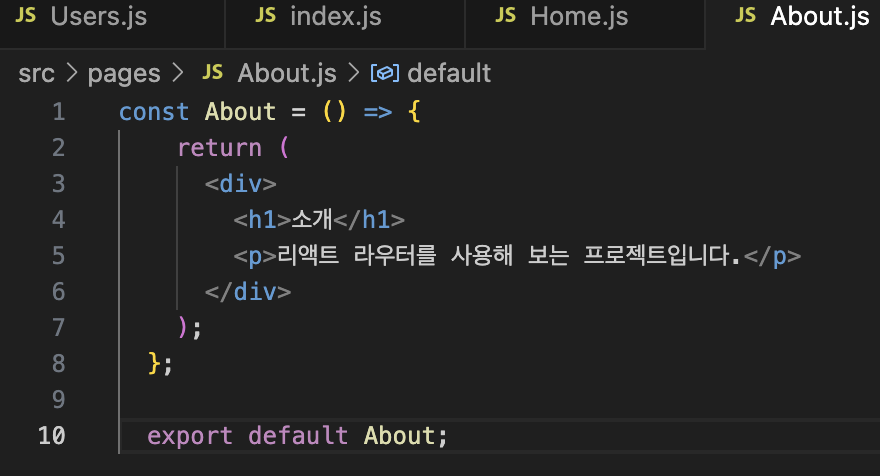Click line number 1 in gutter
This screenshot has width=880, height=476.
tap(59, 112)
